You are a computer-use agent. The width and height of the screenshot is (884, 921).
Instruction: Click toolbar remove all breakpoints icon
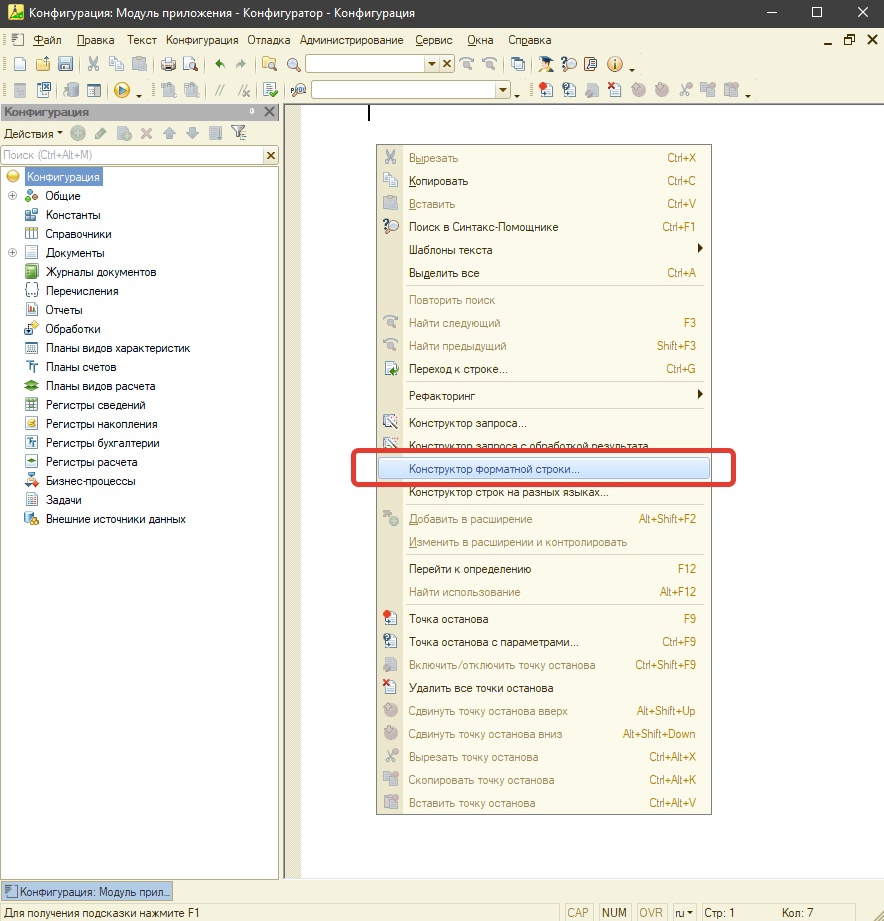point(614,90)
